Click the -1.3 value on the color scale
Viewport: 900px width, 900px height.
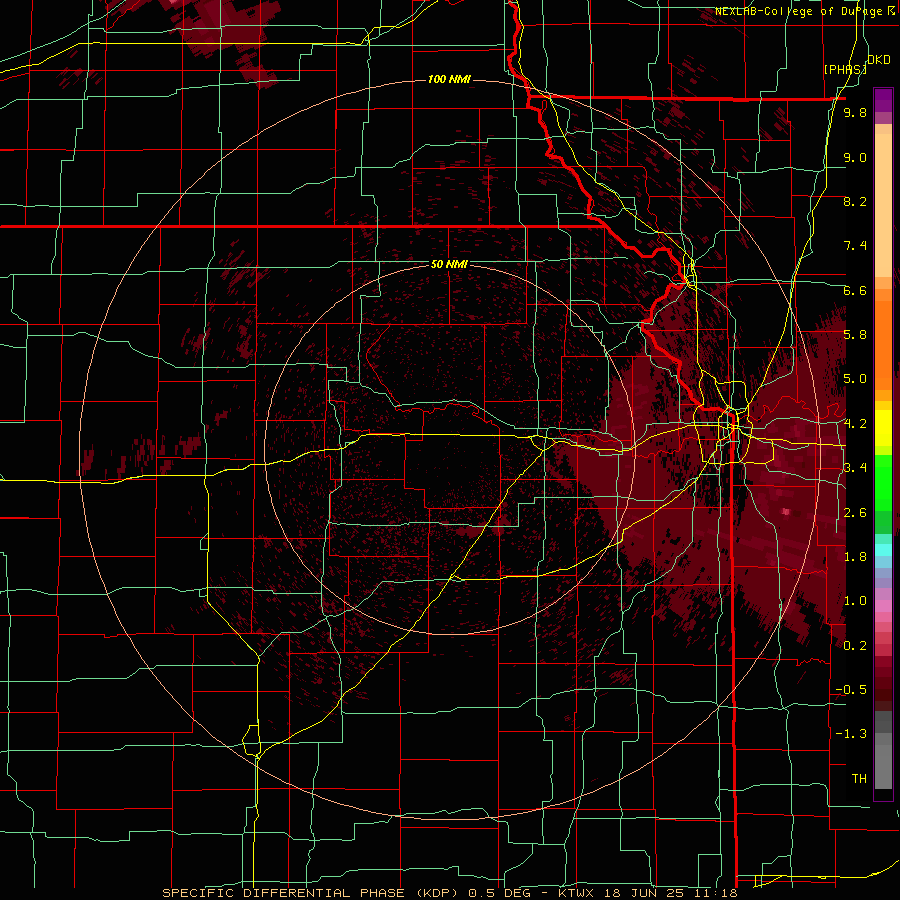[851, 734]
